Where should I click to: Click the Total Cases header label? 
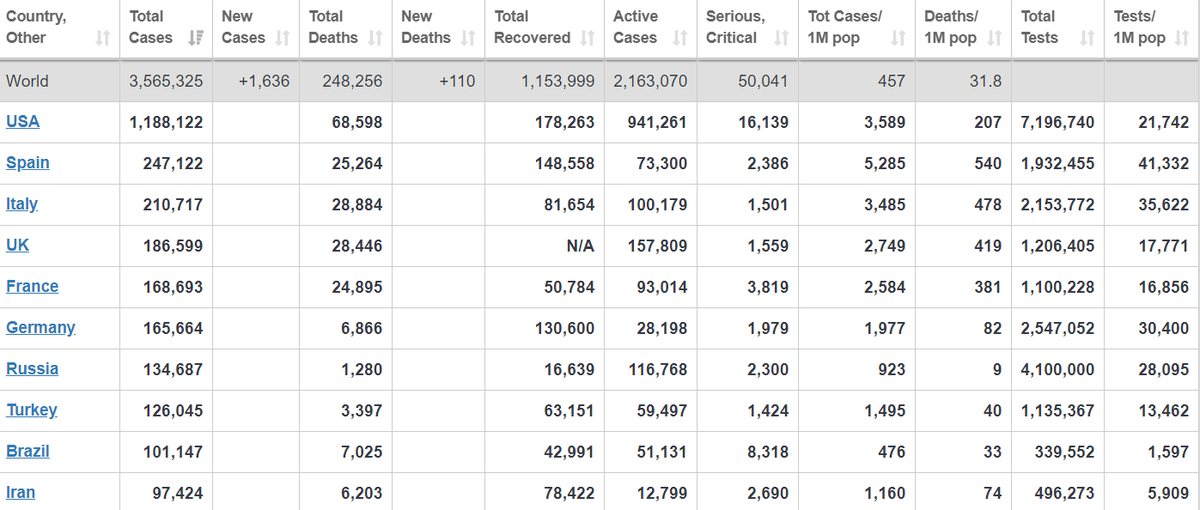tap(151, 27)
